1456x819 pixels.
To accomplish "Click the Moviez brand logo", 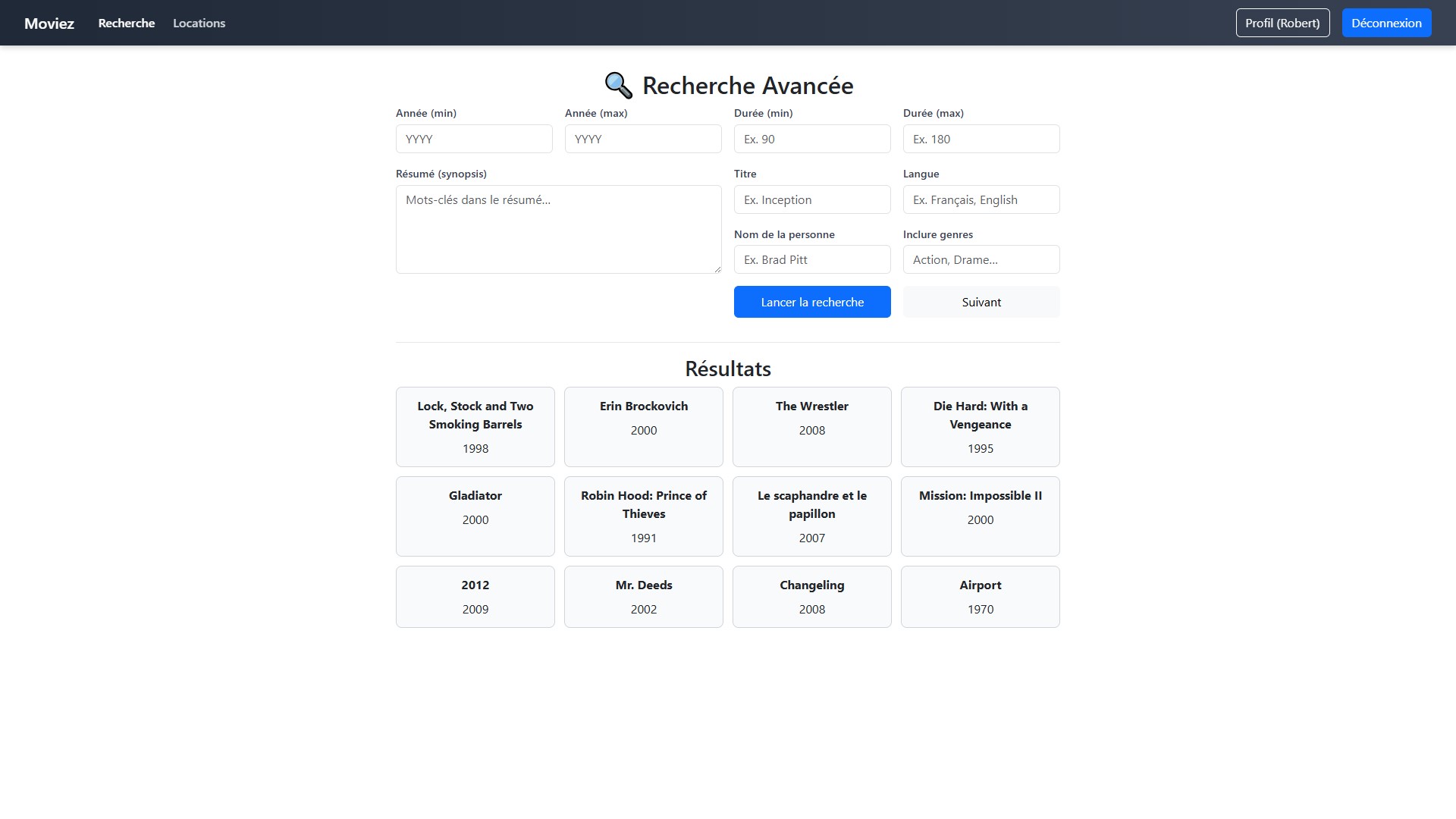I will coord(49,24).
